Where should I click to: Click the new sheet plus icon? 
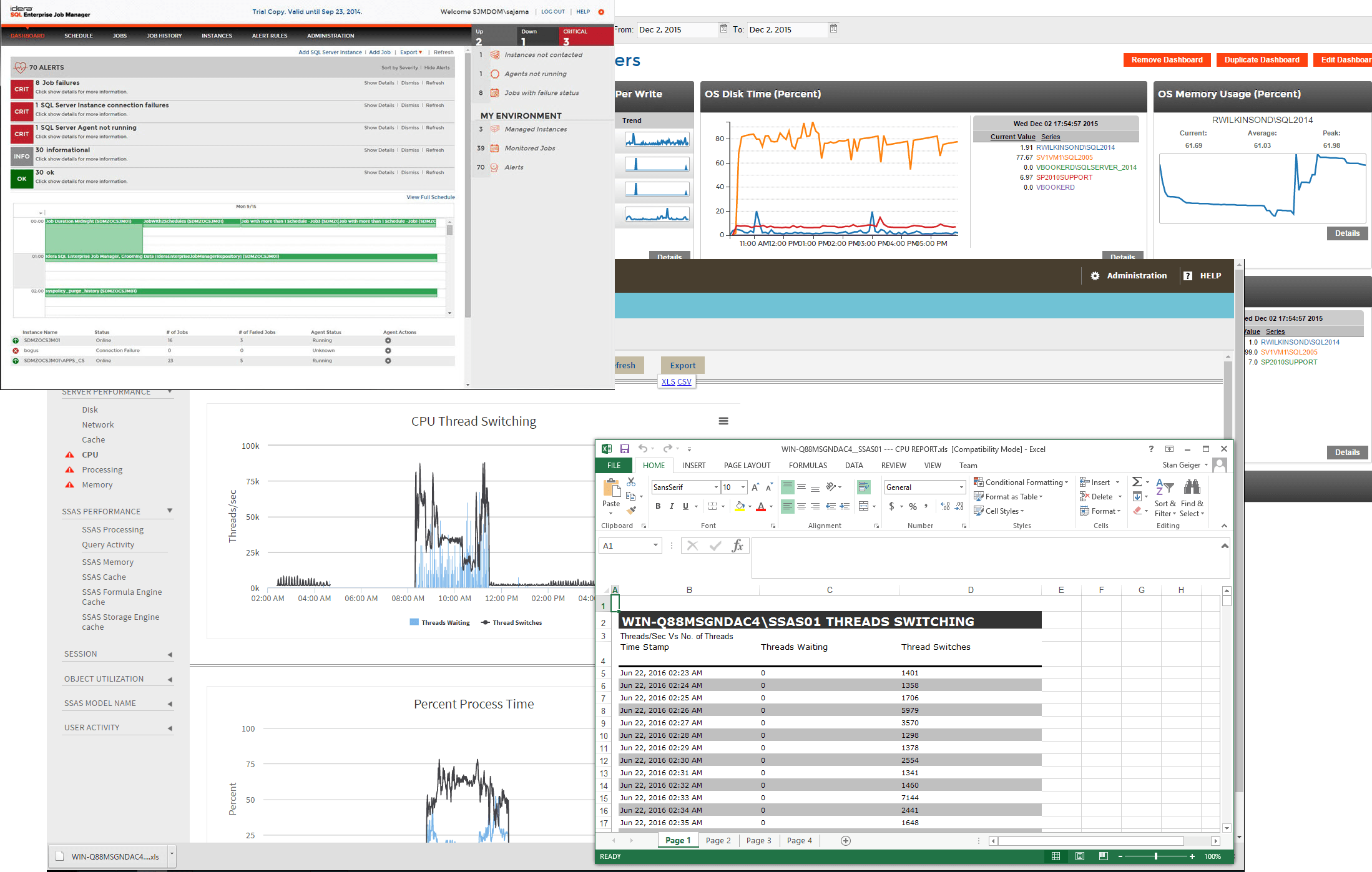[846, 841]
